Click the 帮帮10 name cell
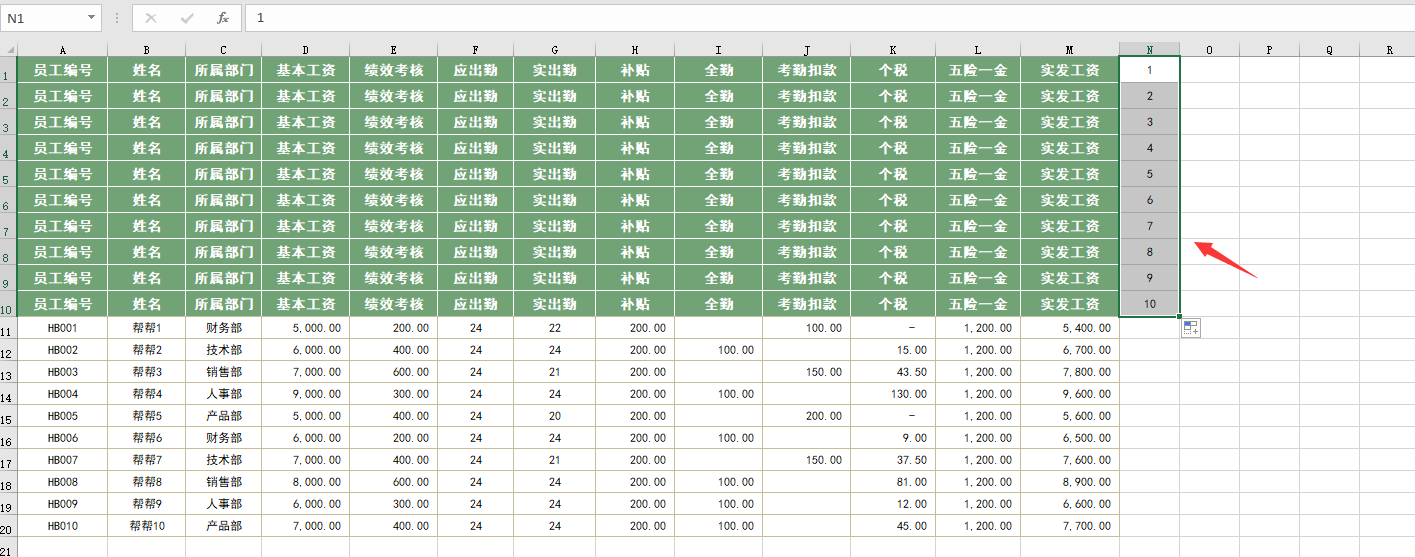This screenshot has width=1415, height=557. click(146, 526)
